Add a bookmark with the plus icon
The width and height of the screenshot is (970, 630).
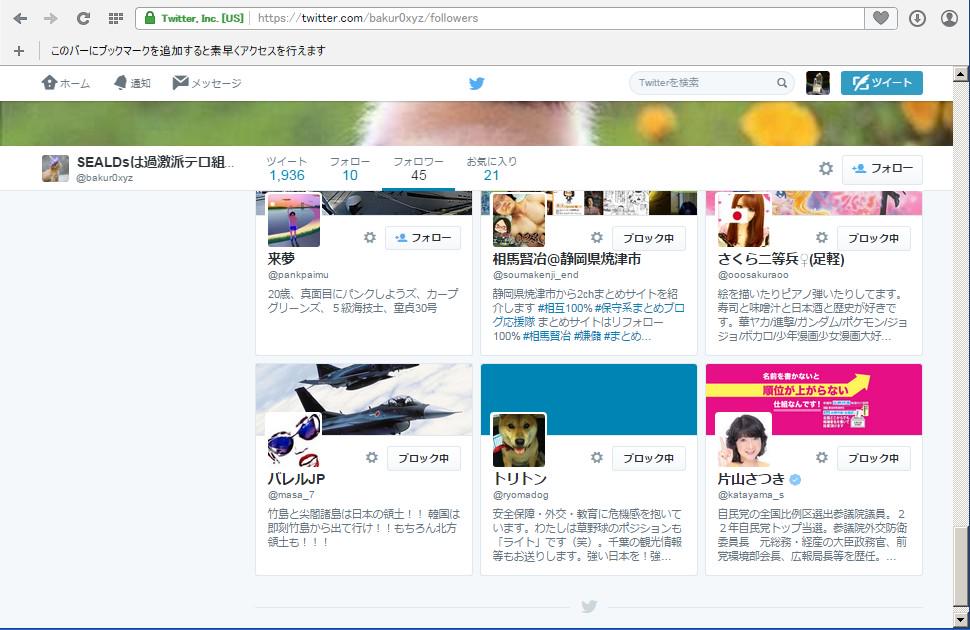tap(19, 51)
